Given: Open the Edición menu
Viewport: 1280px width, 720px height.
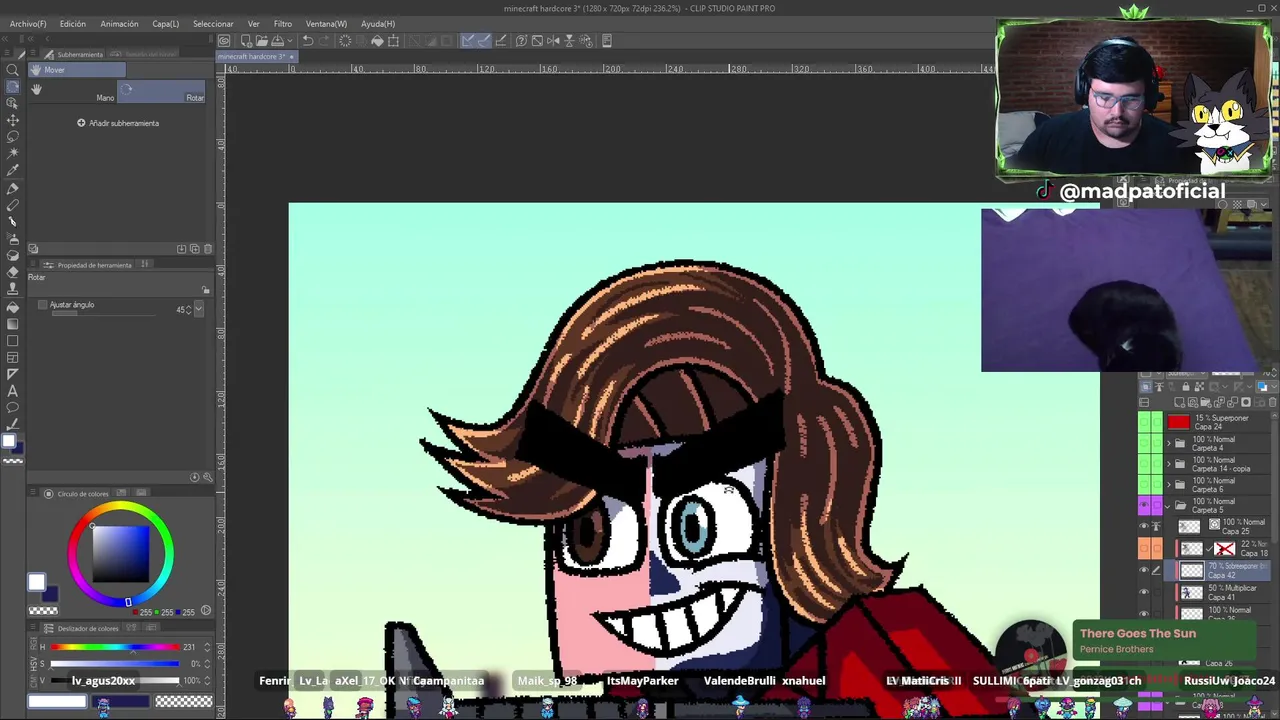Looking at the screenshot, I should click(73, 23).
